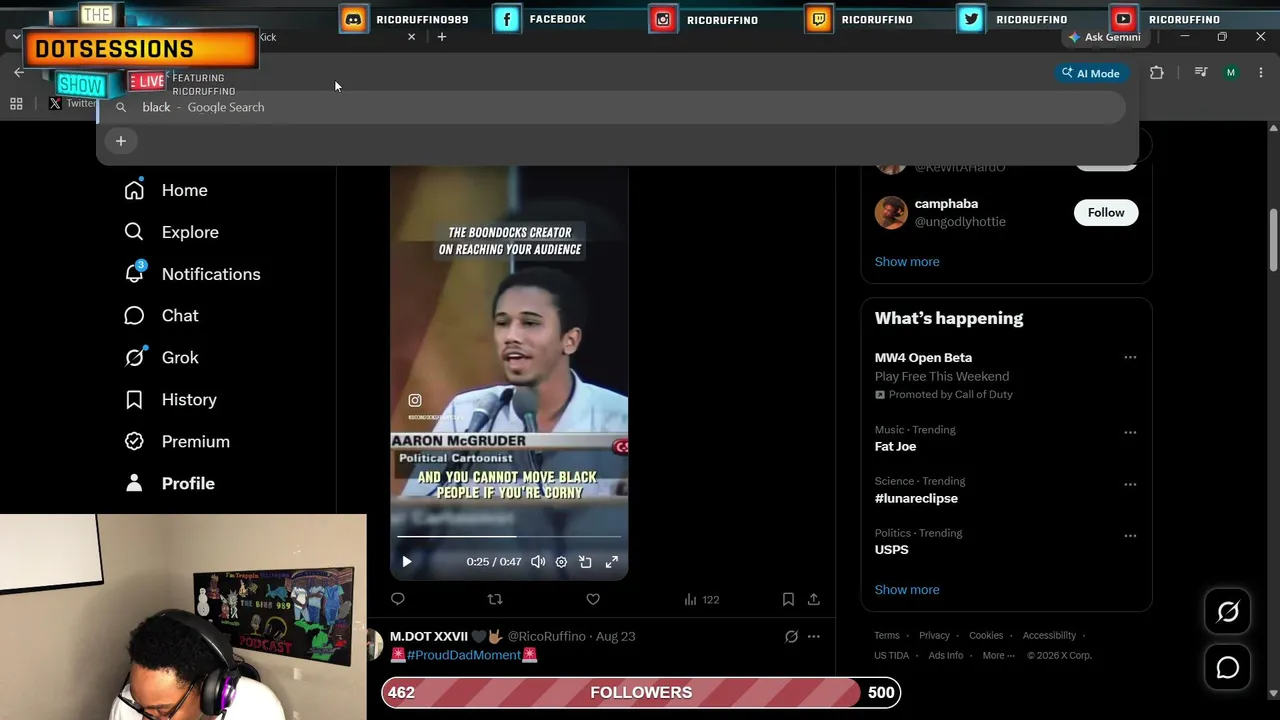Open more options for USPS trend
The image size is (1280, 720).
click(x=1130, y=536)
